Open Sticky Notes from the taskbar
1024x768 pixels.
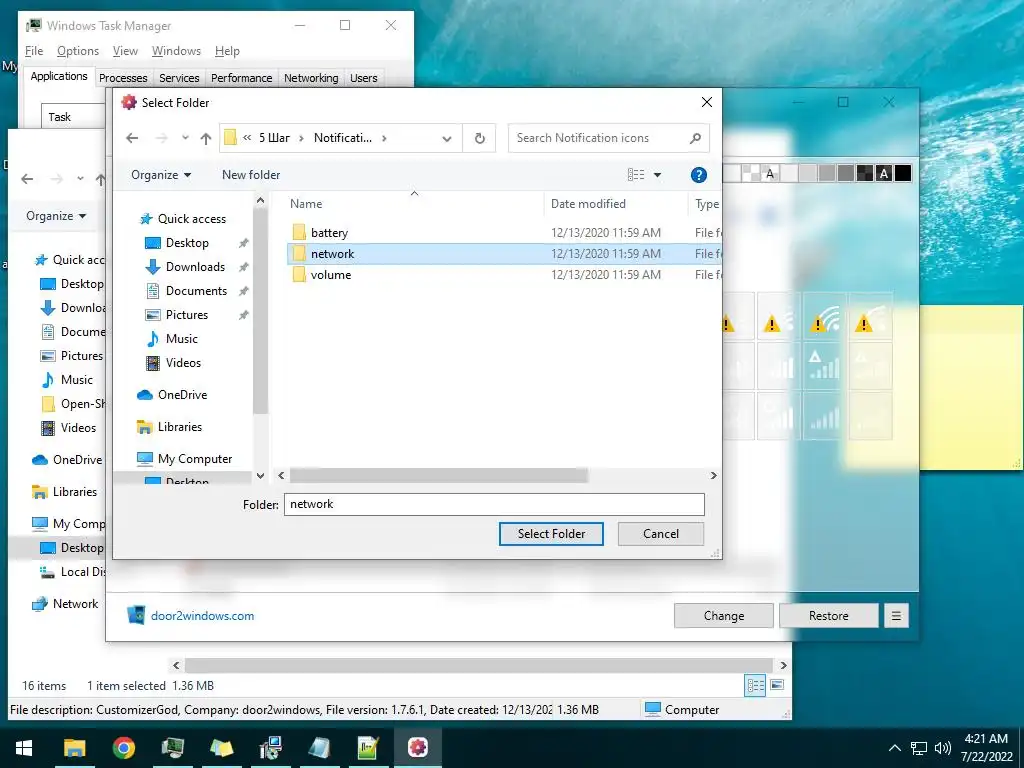coord(221,747)
